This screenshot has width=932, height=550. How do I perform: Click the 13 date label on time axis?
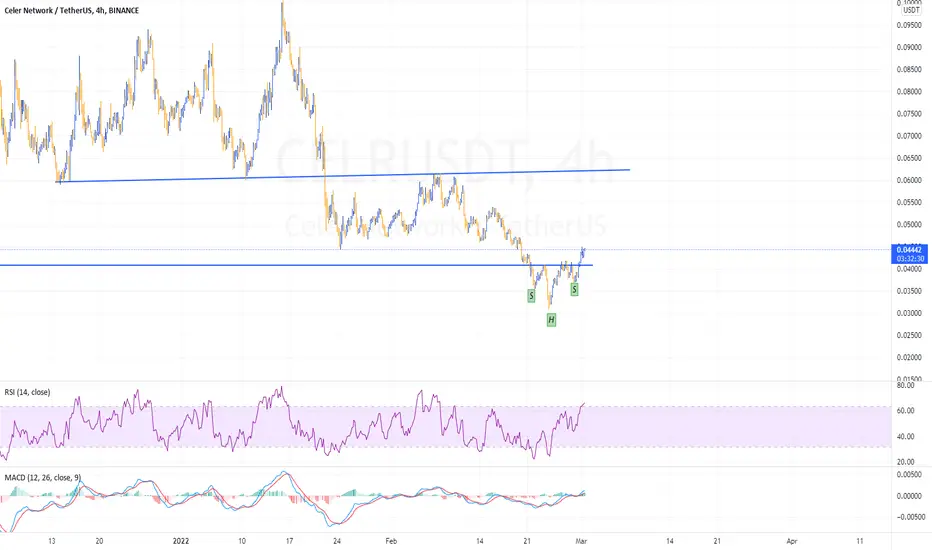pos(52,541)
